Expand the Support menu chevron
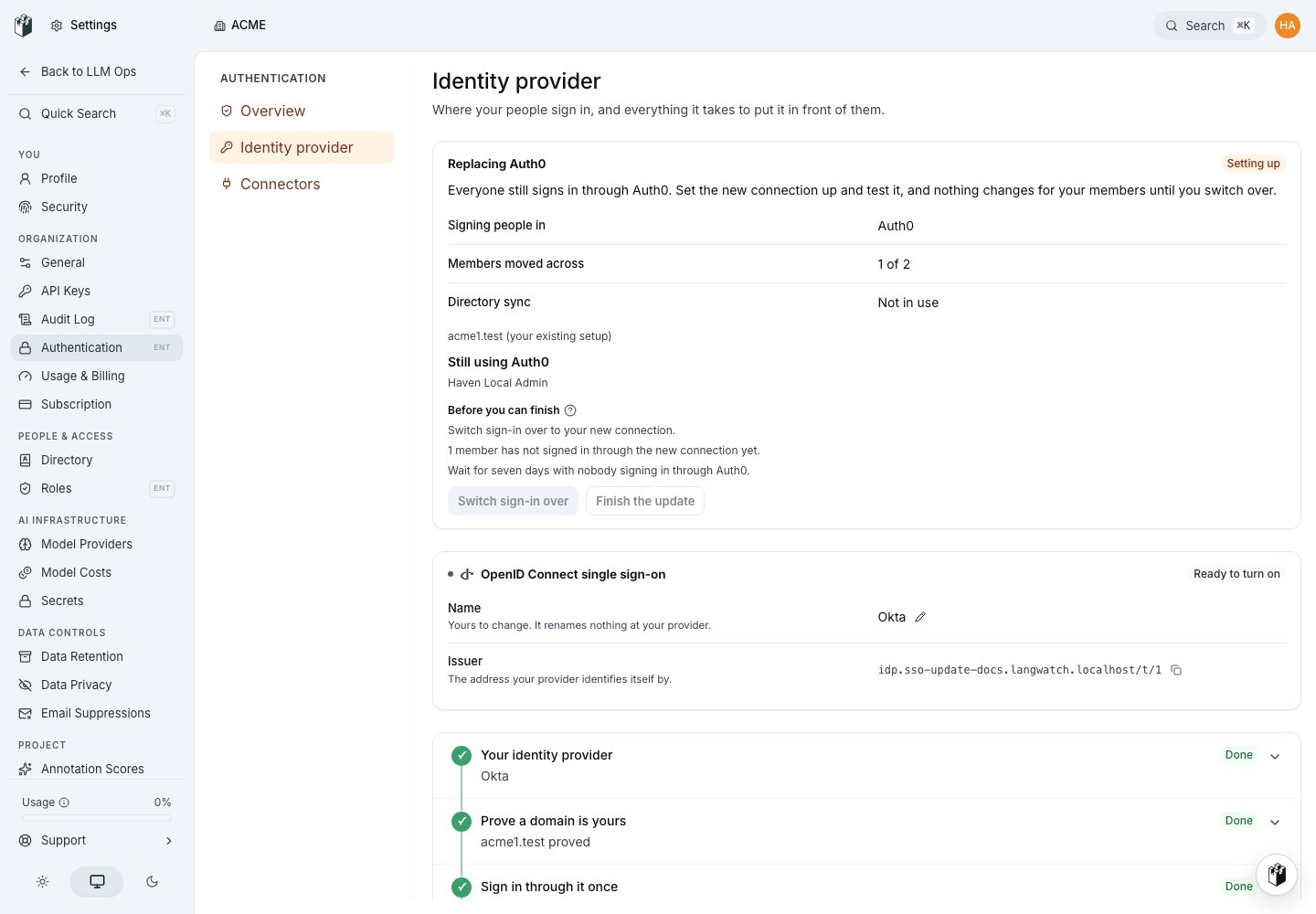This screenshot has height=914, width=1316. coord(169,841)
